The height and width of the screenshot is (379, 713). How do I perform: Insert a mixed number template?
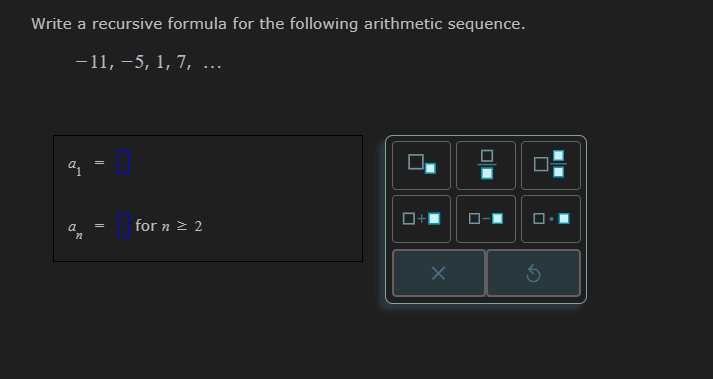551,165
